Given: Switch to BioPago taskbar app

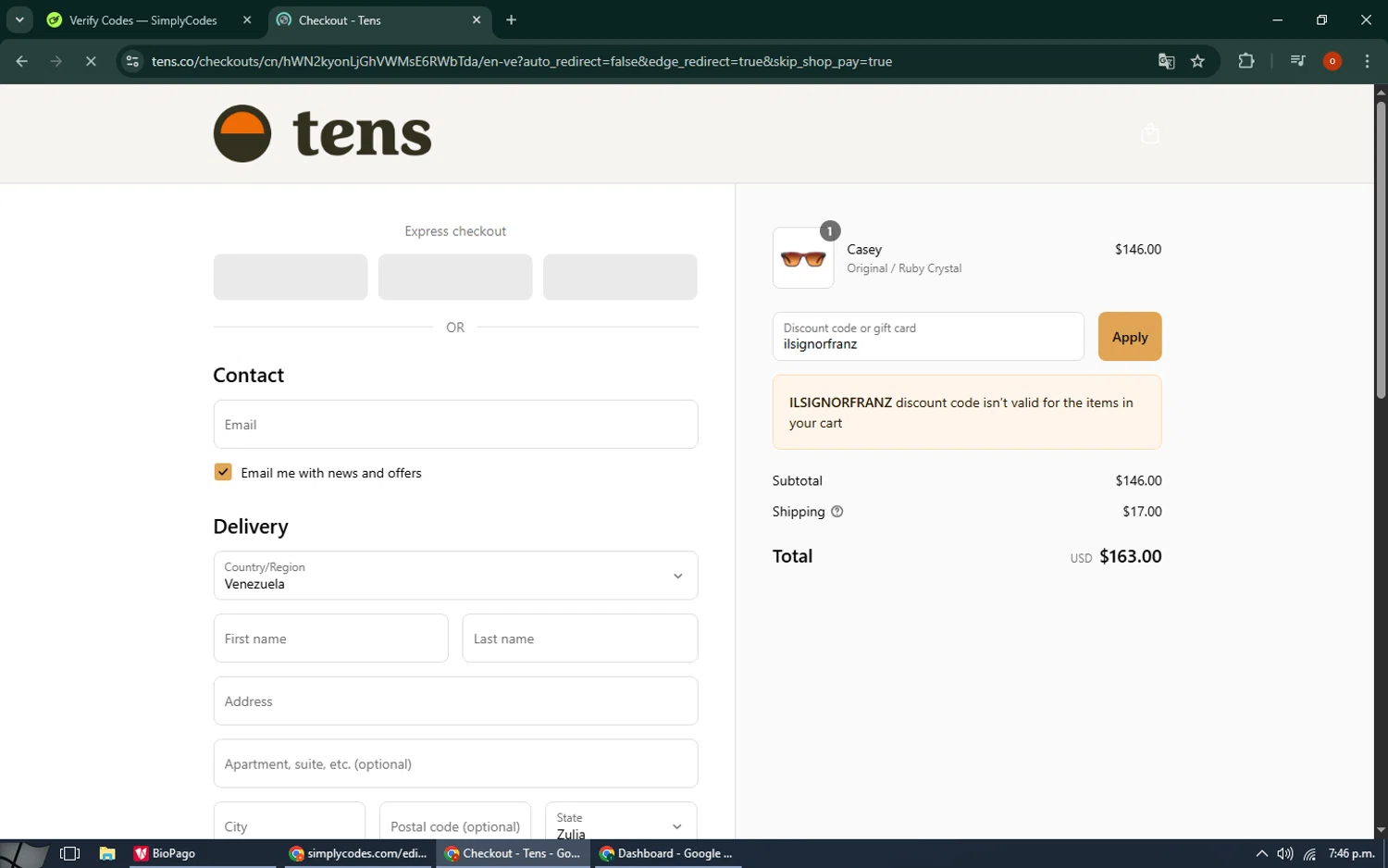Looking at the screenshot, I should point(201,854).
